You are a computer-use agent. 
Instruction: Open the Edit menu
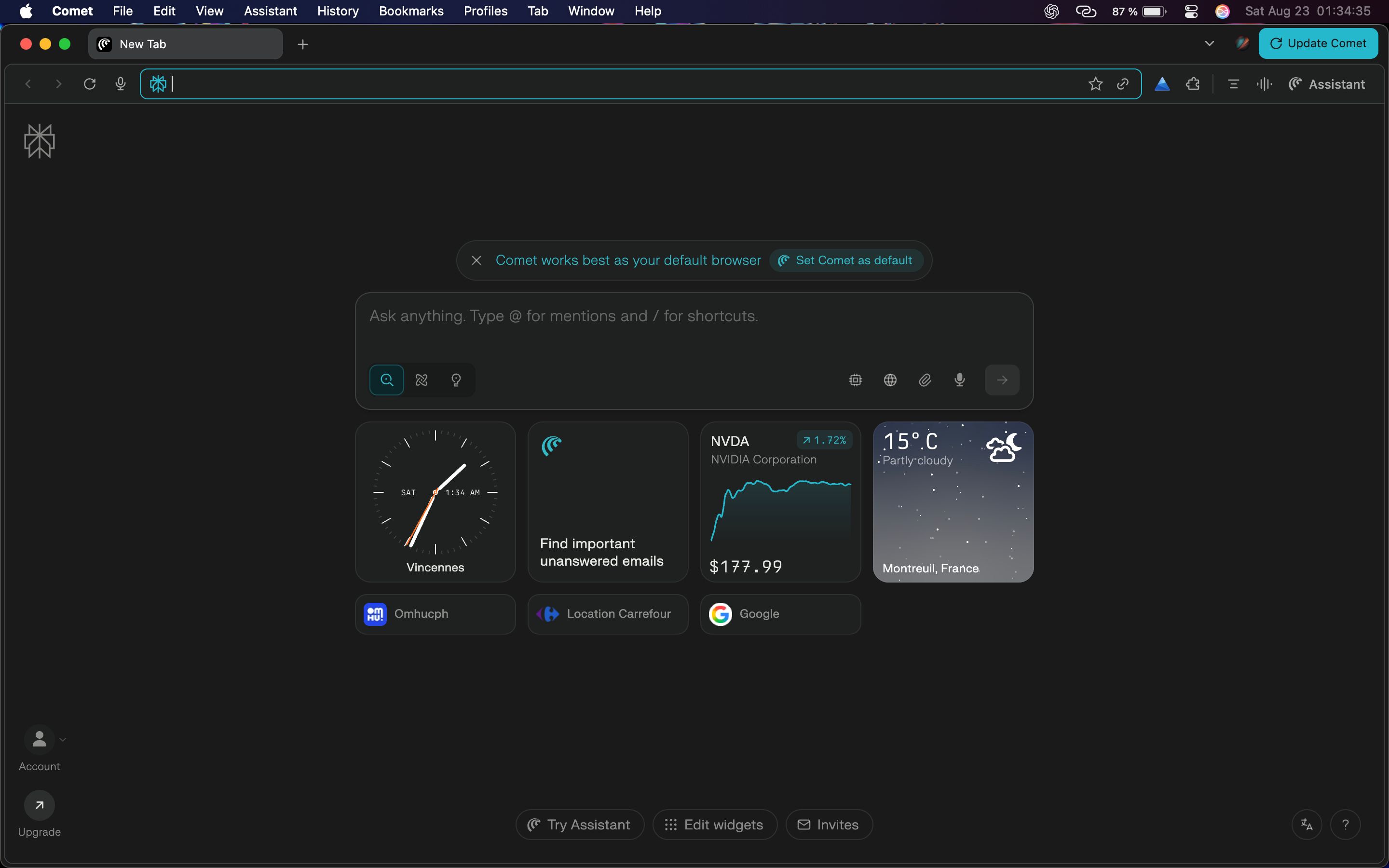(164, 11)
